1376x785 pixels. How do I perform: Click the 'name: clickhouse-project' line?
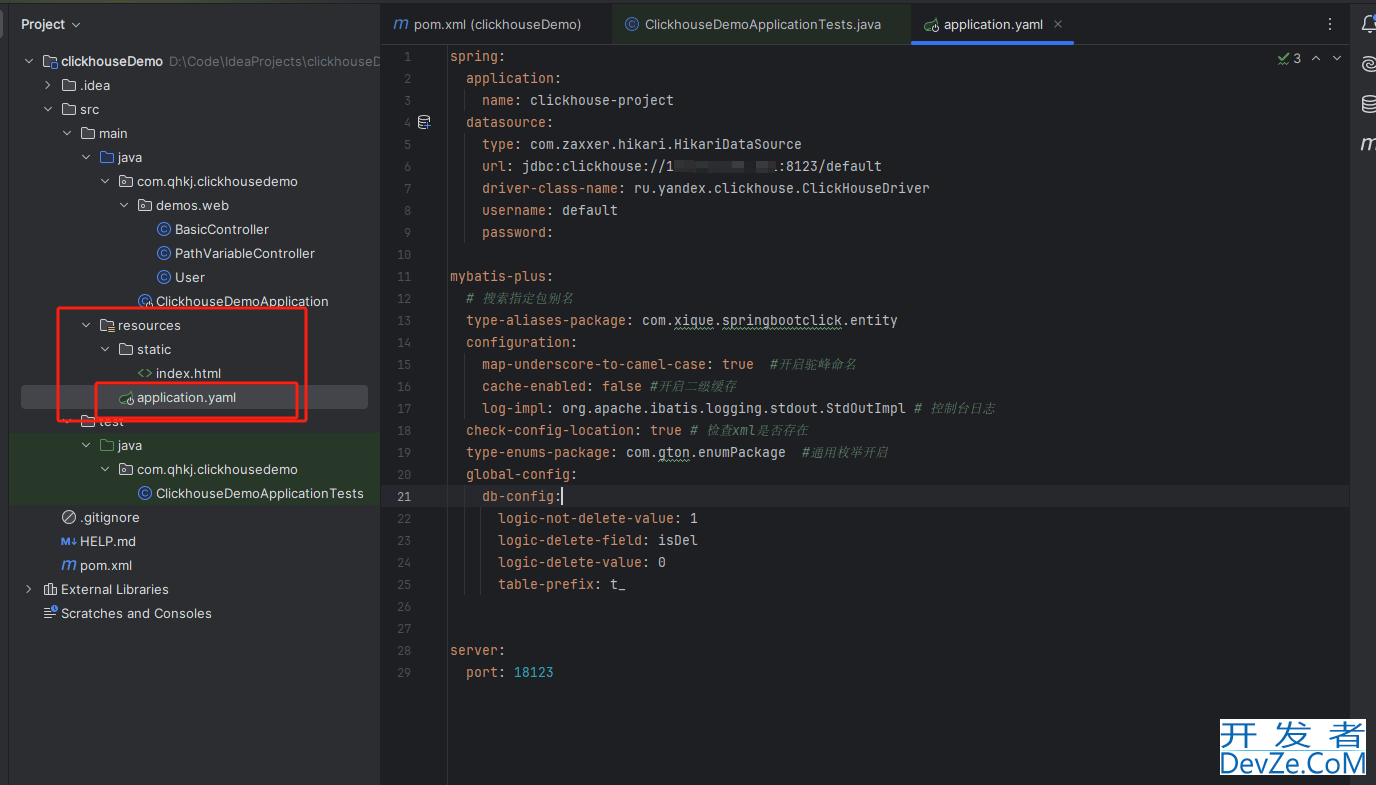[x=578, y=100]
